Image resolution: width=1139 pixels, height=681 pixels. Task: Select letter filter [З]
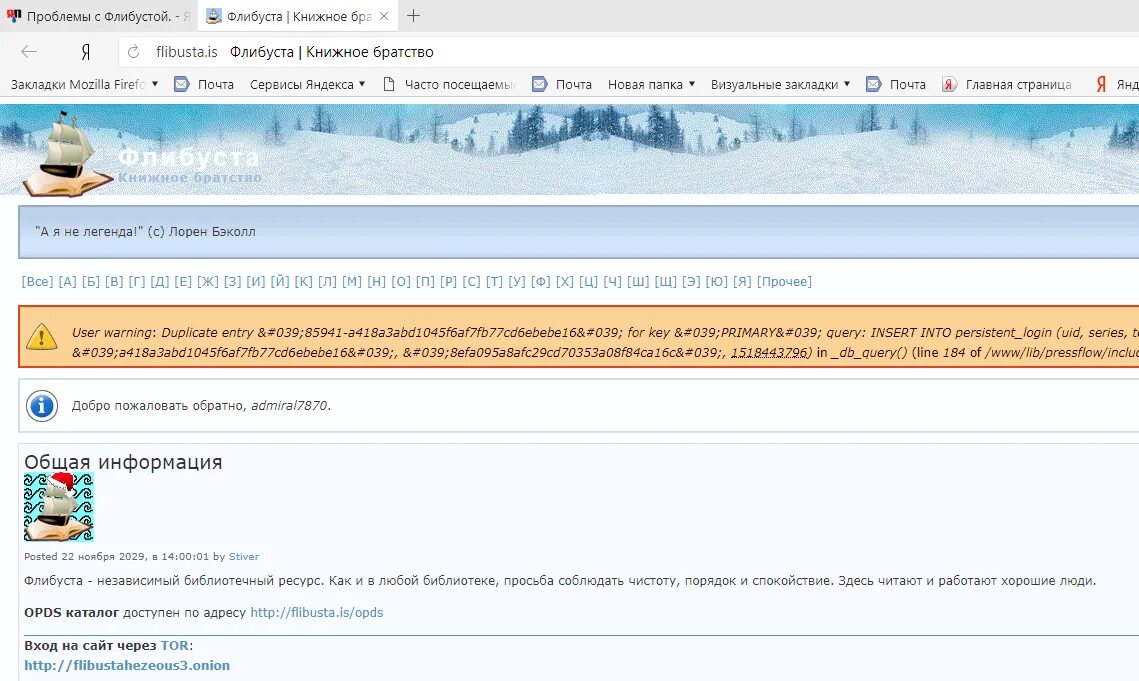[x=232, y=281]
